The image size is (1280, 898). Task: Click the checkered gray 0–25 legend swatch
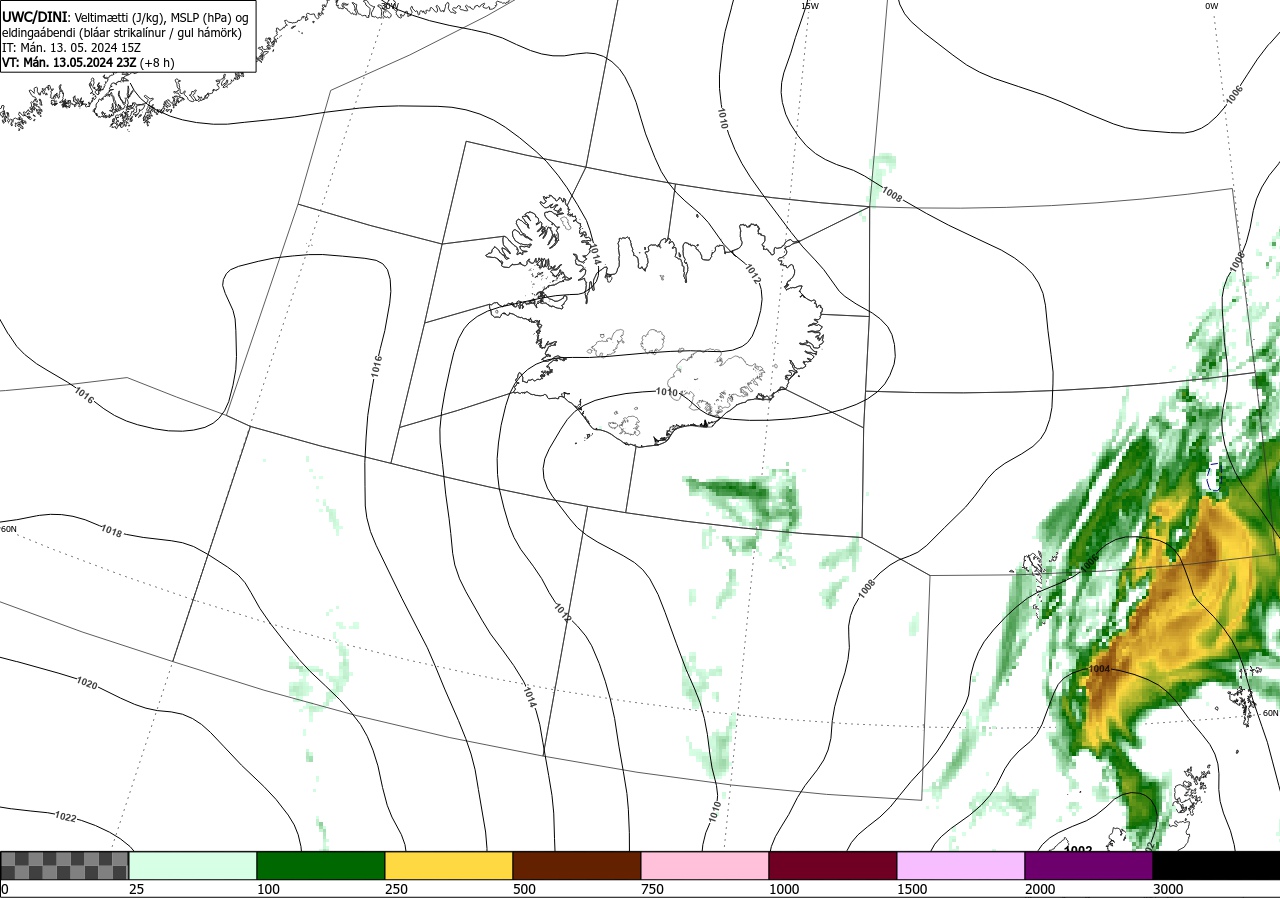(x=64, y=865)
